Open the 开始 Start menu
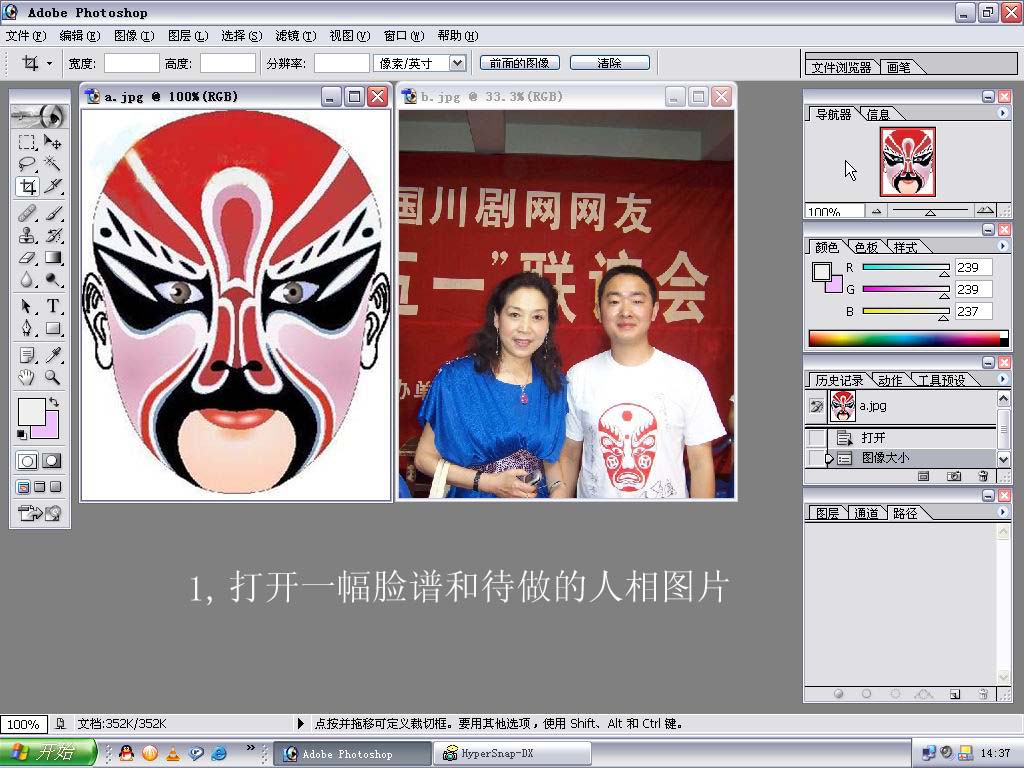Screen dimensions: 1024x768 [48, 753]
